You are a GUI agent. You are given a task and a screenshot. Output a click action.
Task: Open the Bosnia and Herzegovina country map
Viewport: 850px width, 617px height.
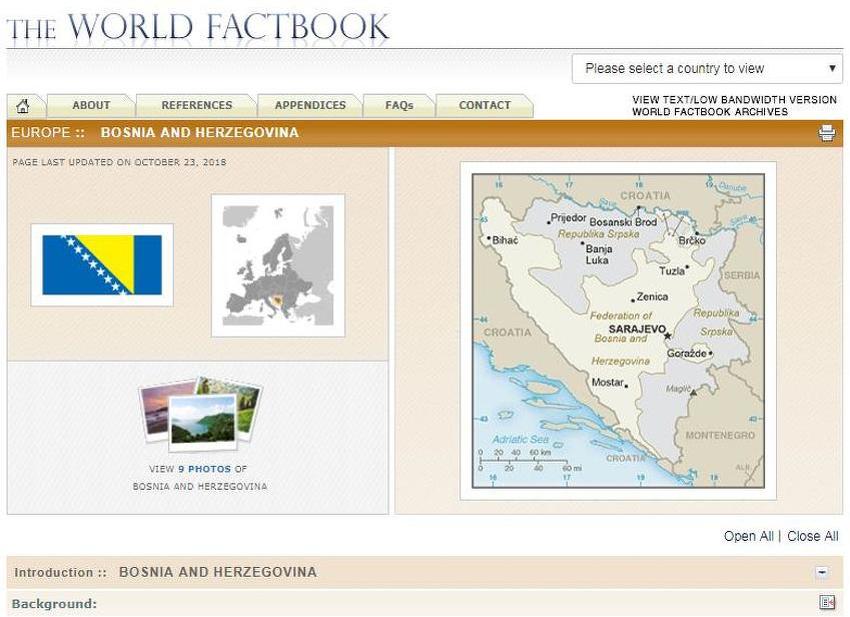(x=618, y=330)
